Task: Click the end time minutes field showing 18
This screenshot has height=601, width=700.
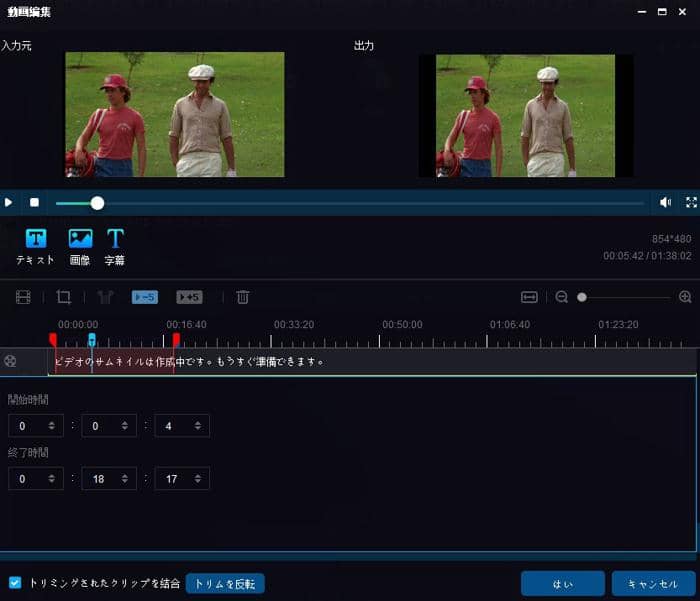Action: click(109, 479)
